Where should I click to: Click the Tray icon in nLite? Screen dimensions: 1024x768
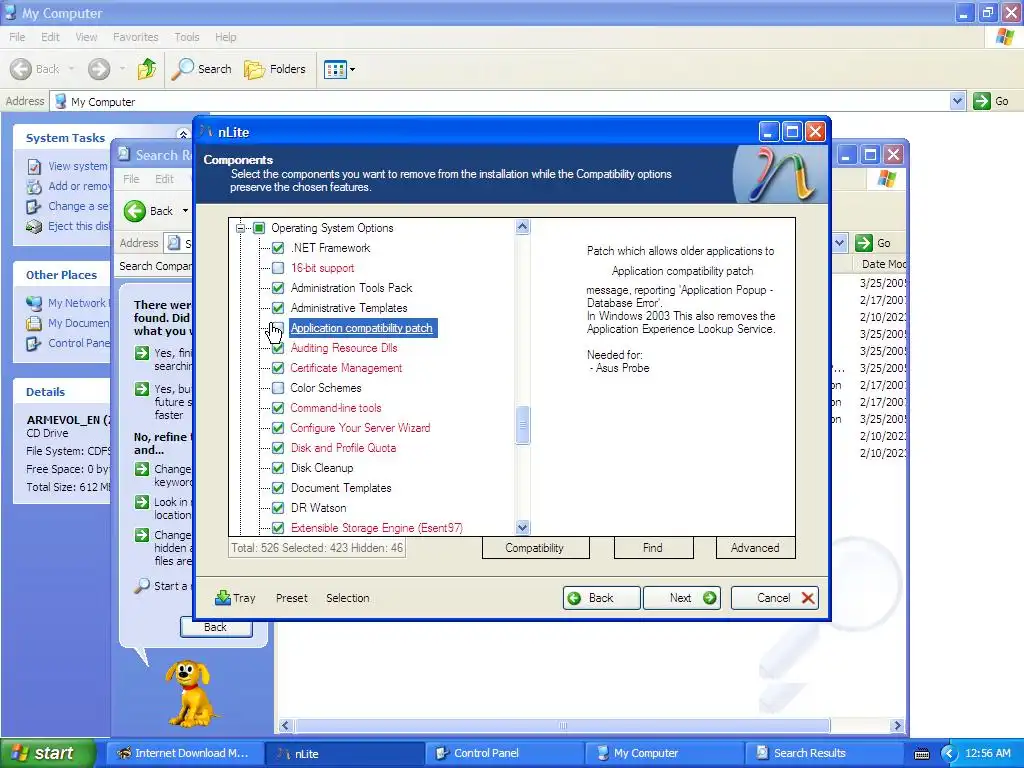[223, 598]
